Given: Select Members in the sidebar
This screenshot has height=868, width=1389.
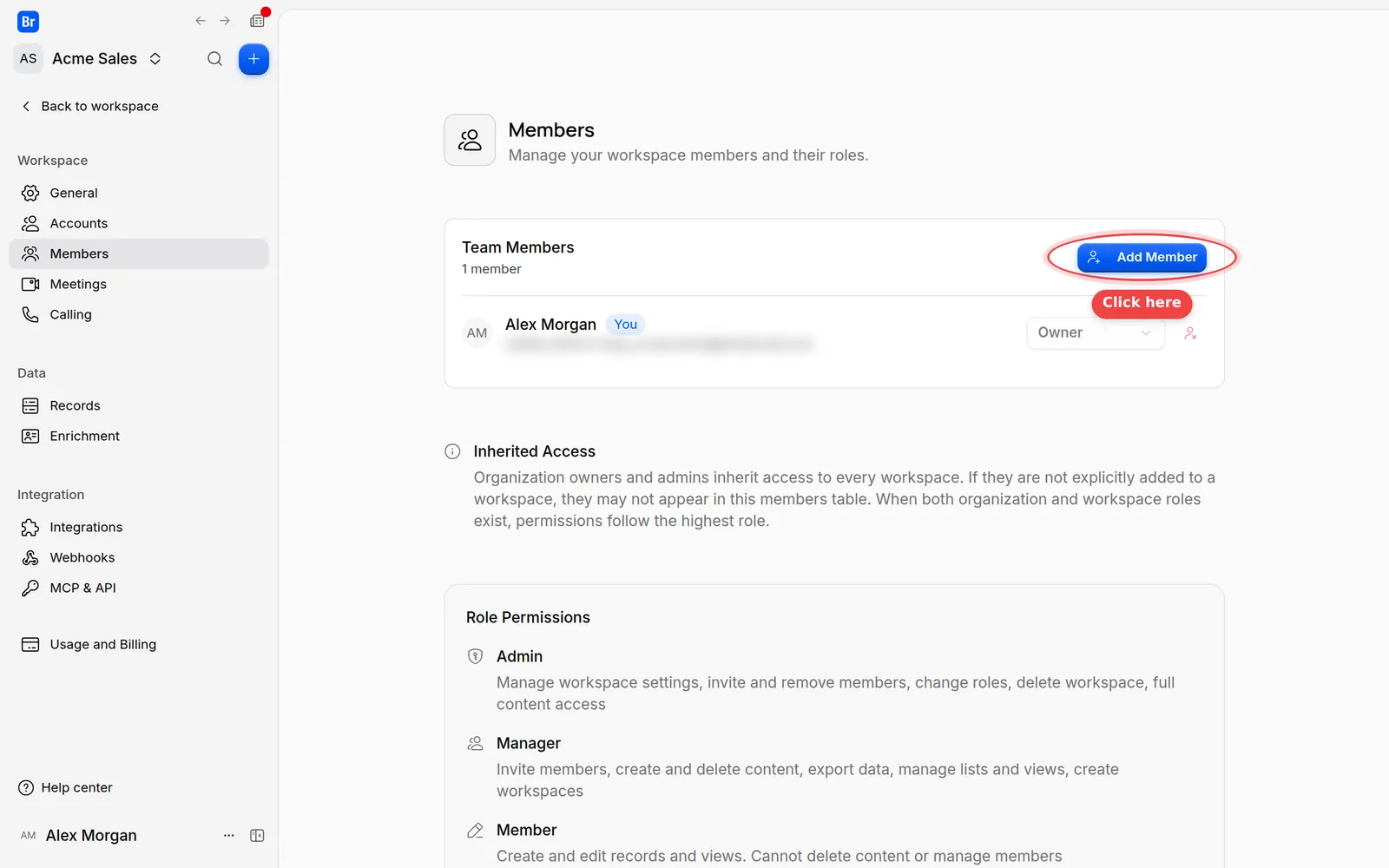Looking at the screenshot, I should (x=139, y=253).
